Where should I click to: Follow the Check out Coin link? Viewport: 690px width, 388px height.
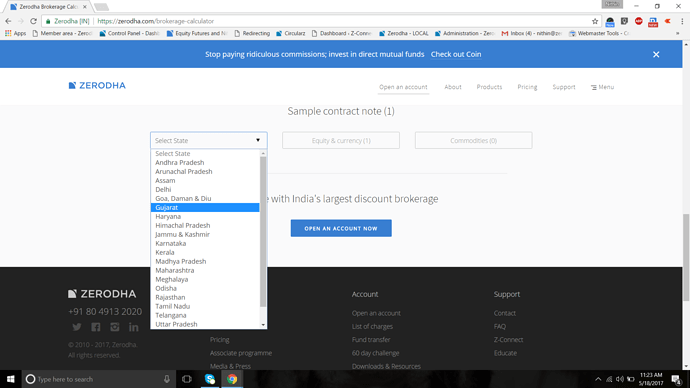[456, 54]
